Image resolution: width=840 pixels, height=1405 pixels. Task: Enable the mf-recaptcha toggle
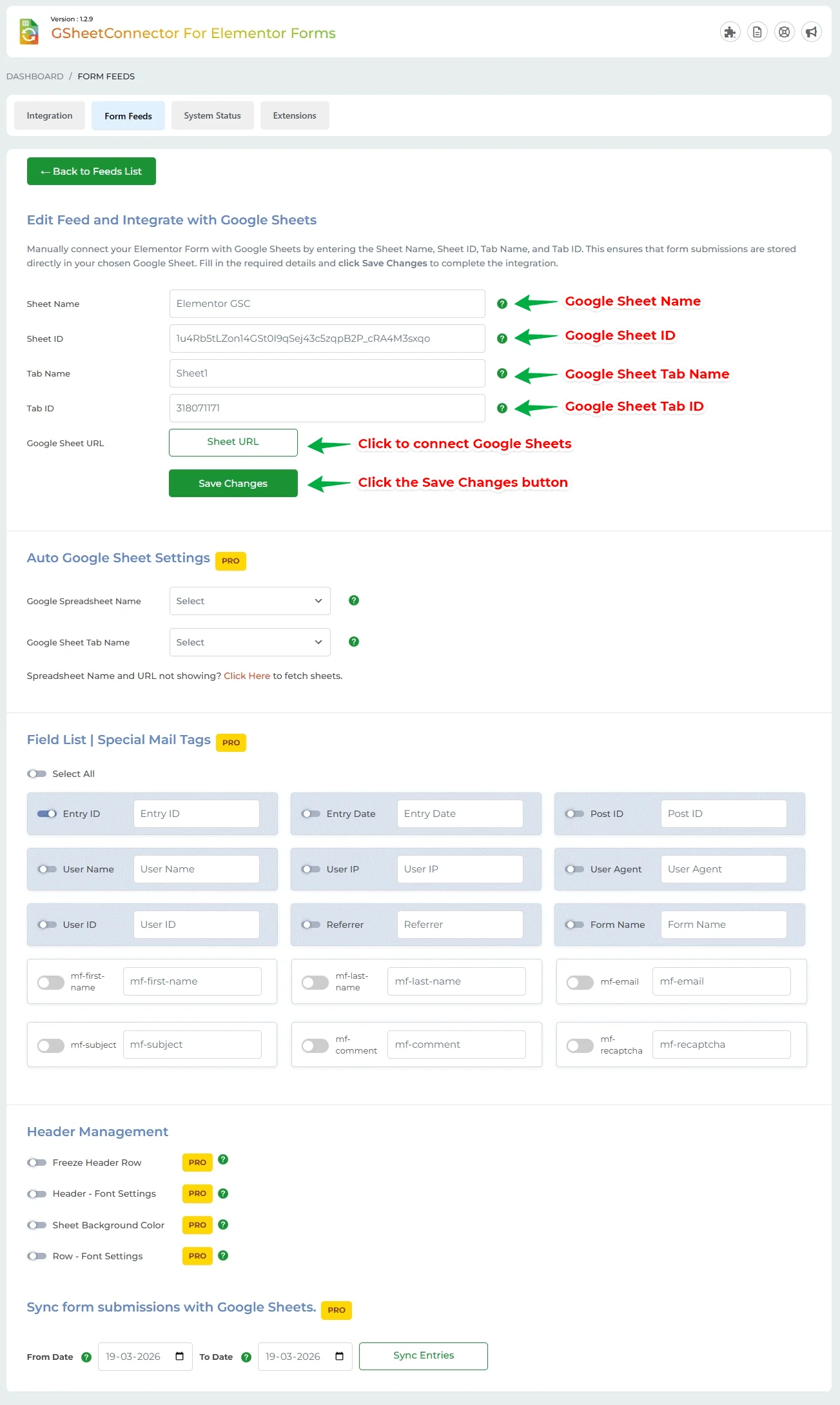pos(580,1046)
